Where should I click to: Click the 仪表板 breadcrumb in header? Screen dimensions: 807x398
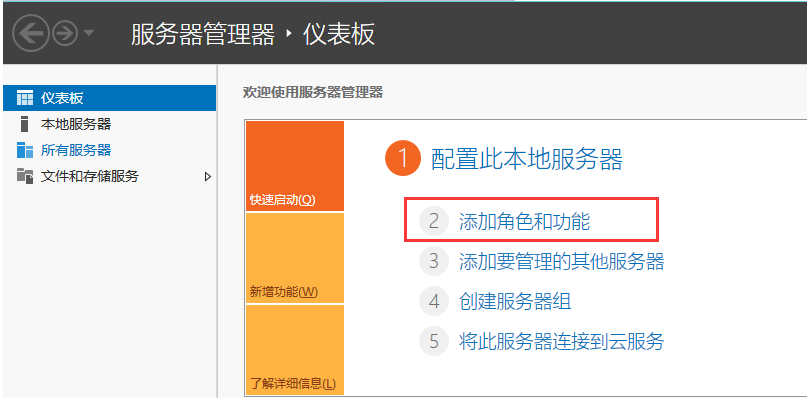339,34
